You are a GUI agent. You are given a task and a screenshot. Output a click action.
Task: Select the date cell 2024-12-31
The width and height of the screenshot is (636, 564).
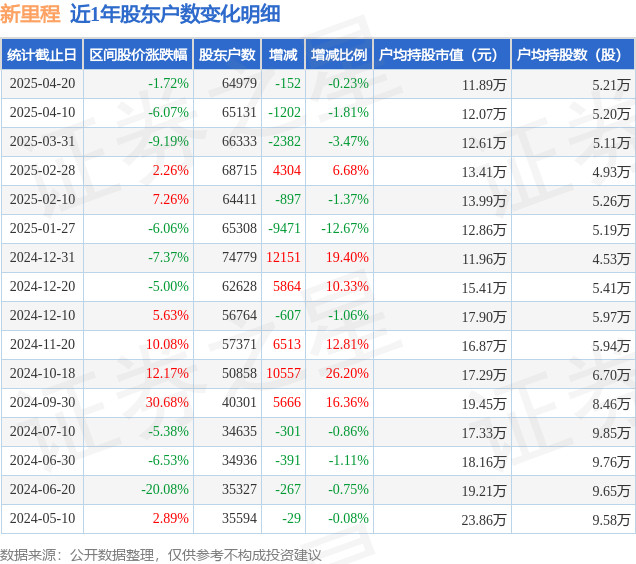(42, 258)
